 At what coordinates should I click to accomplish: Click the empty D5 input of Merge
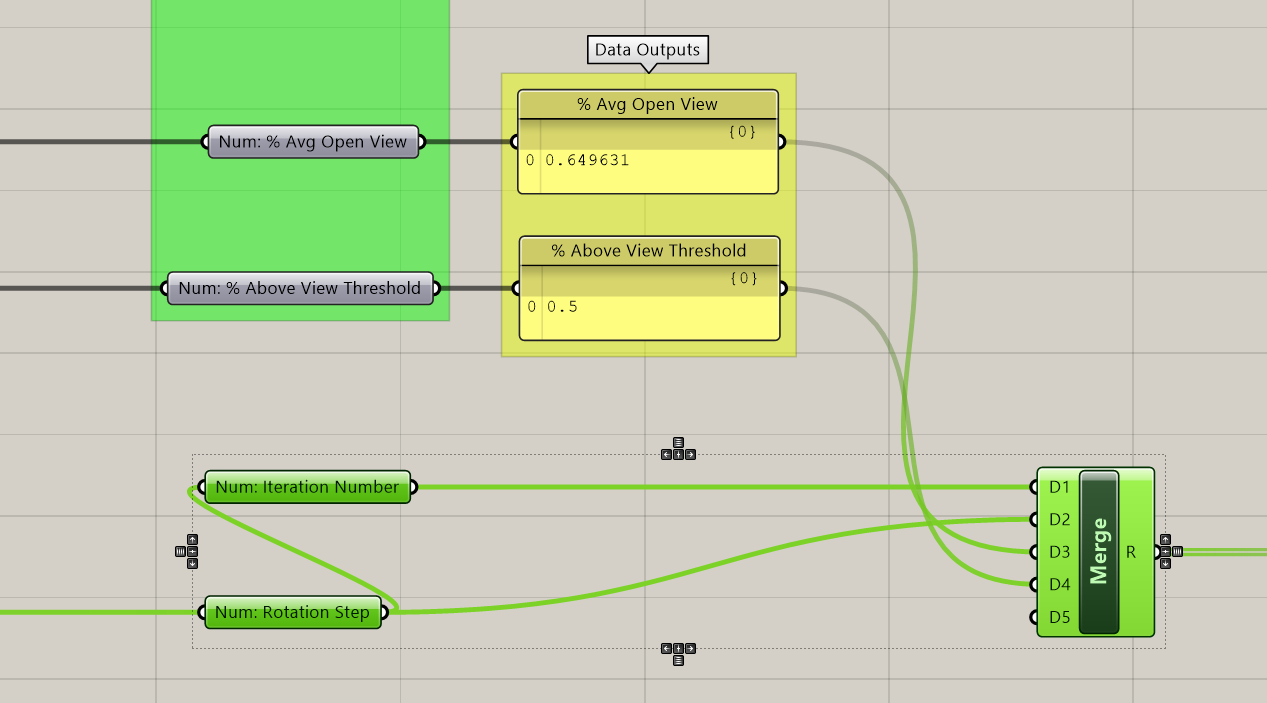point(1059,617)
